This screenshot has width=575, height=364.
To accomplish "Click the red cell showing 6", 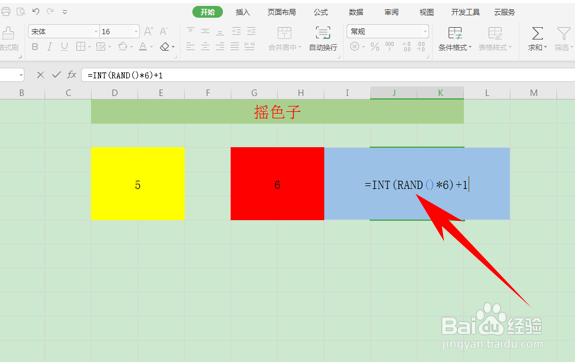I will coord(277,184).
